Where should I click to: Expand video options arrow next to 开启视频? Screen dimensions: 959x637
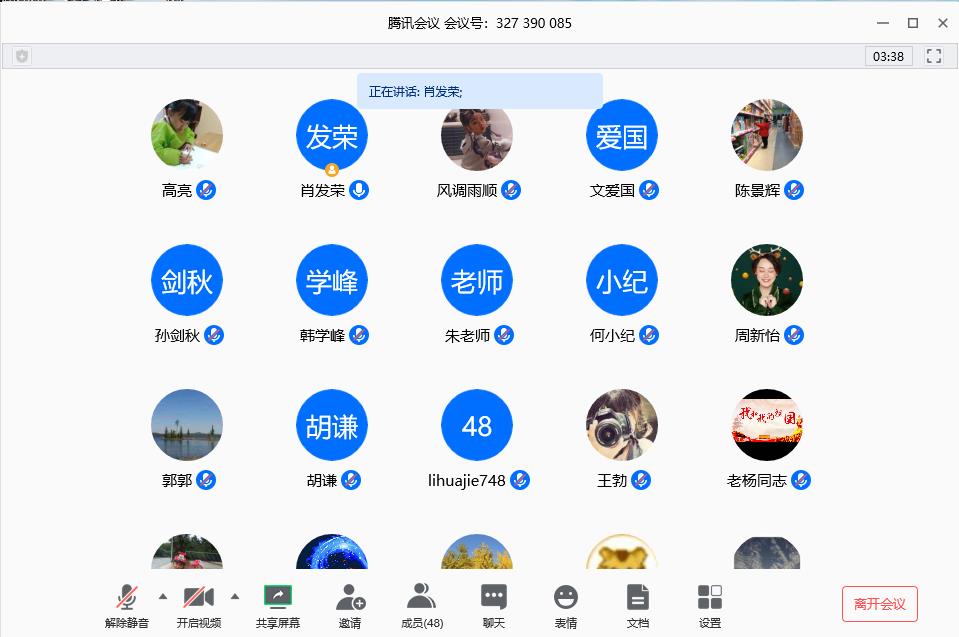(x=235, y=597)
